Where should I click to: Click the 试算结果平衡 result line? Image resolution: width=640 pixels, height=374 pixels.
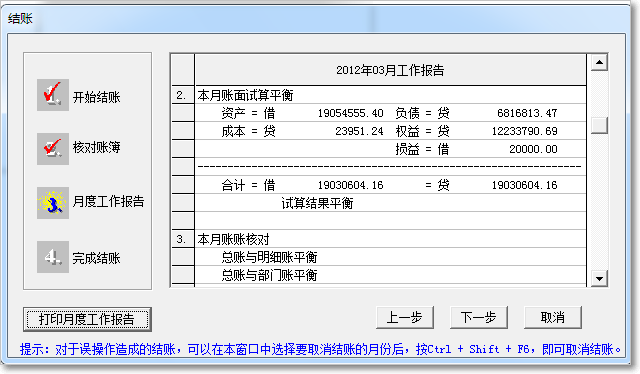[317, 203]
